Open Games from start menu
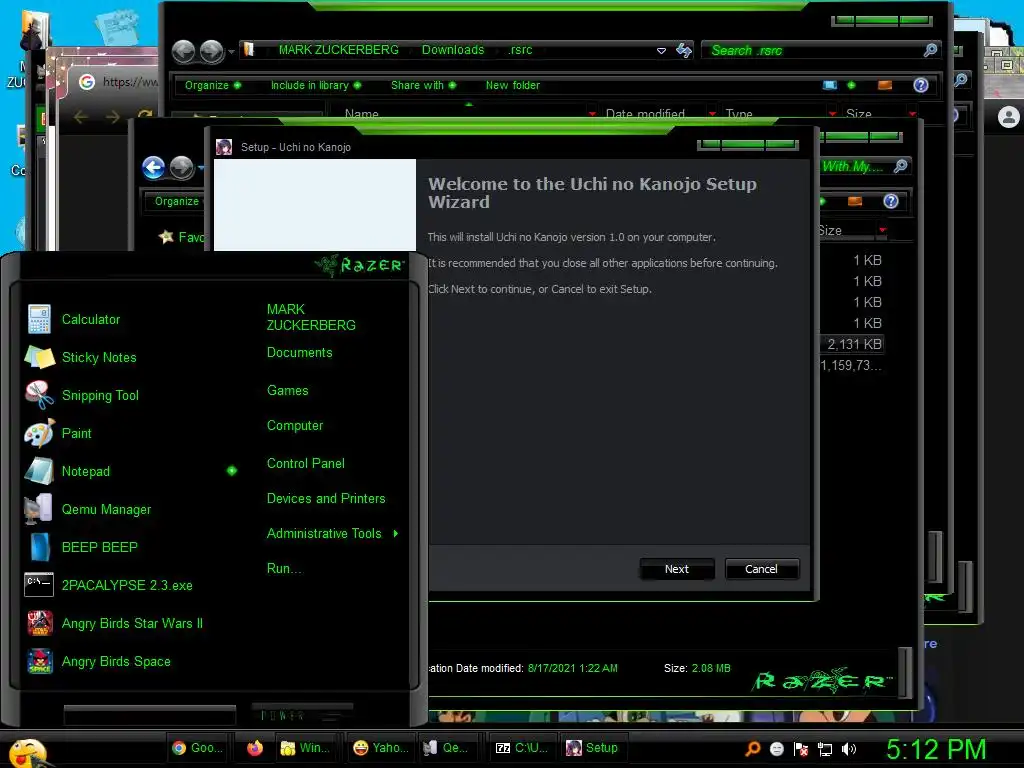The width and height of the screenshot is (1024, 768). 287,391
